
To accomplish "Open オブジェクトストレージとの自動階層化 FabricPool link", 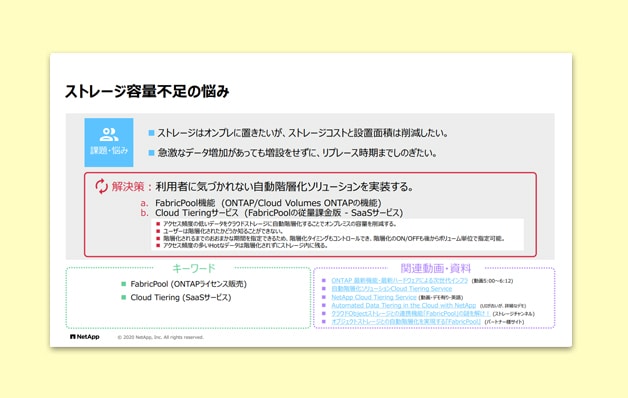I will [x=406, y=322].
